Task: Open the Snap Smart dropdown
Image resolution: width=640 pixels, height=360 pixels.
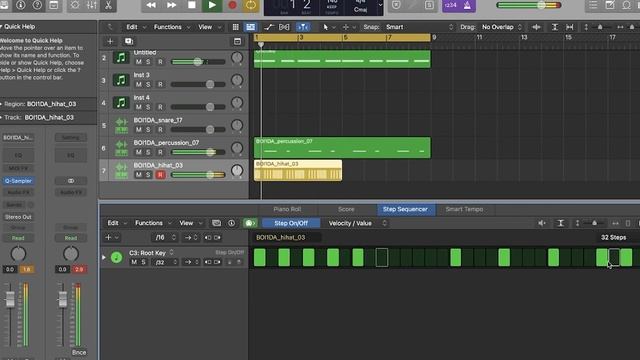Action: pyautogui.click(x=419, y=27)
